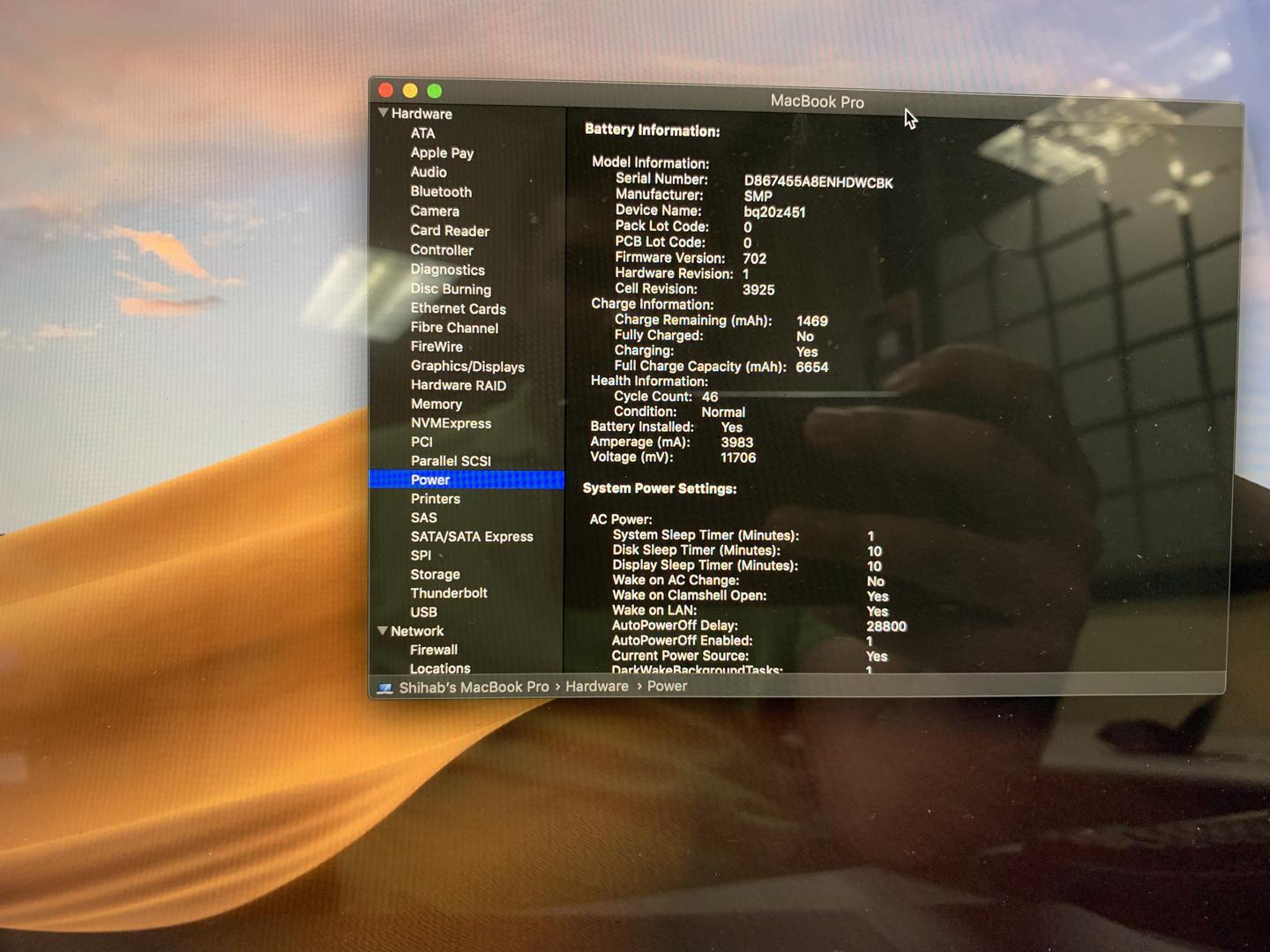Click the Amperage value 3983
This screenshot has width=1270, height=952.
click(737, 443)
